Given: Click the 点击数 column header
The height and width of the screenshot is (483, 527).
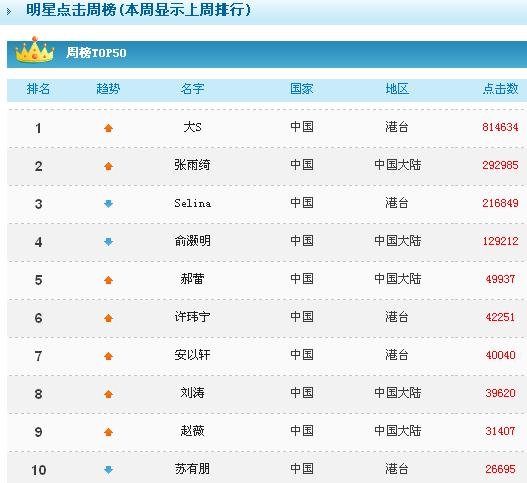Looking at the screenshot, I should pyautogui.click(x=500, y=89).
